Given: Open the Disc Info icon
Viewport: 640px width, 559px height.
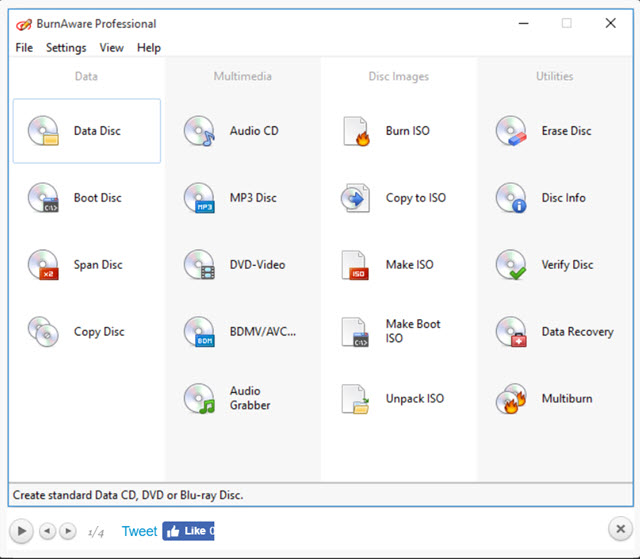Looking at the screenshot, I should (x=511, y=197).
